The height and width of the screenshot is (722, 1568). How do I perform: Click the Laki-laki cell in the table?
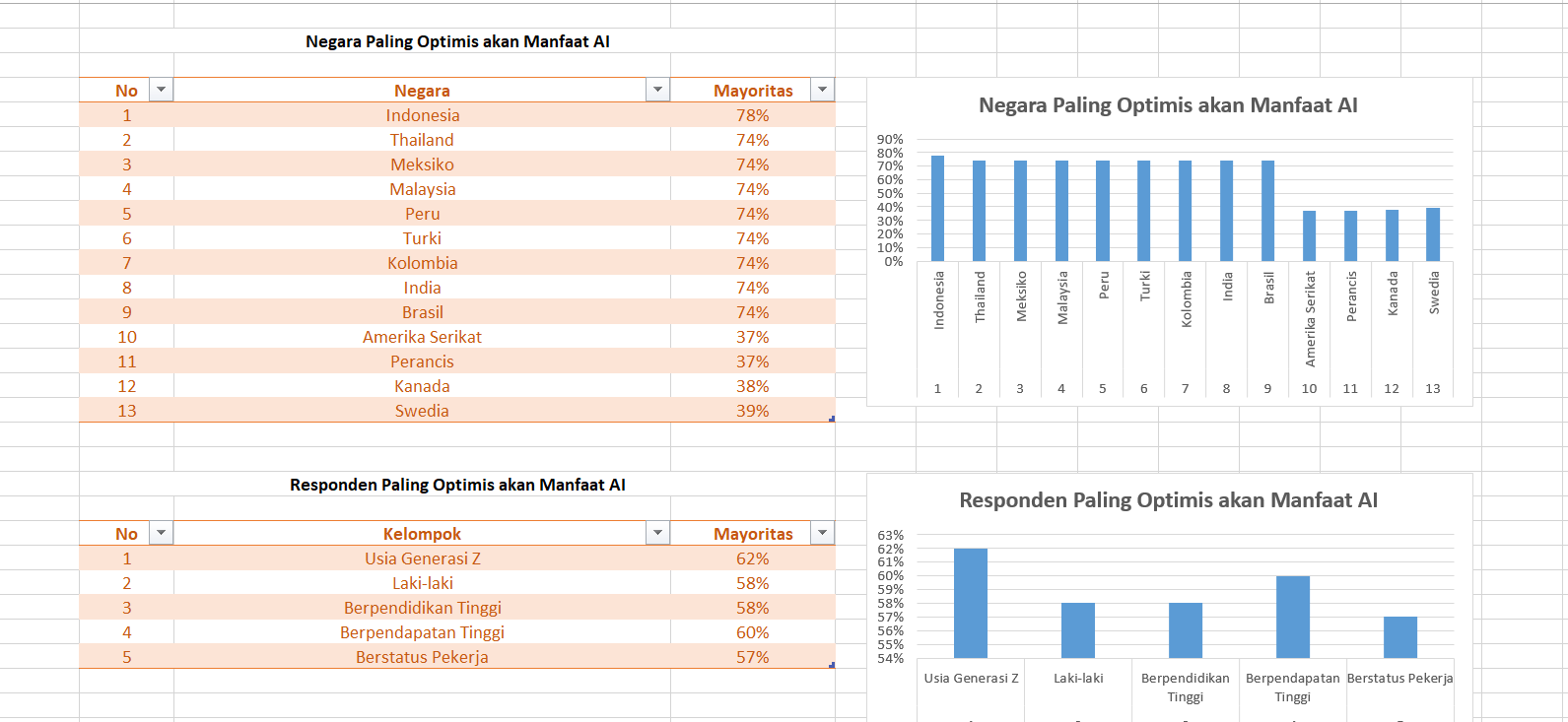[x=422, y=583]
